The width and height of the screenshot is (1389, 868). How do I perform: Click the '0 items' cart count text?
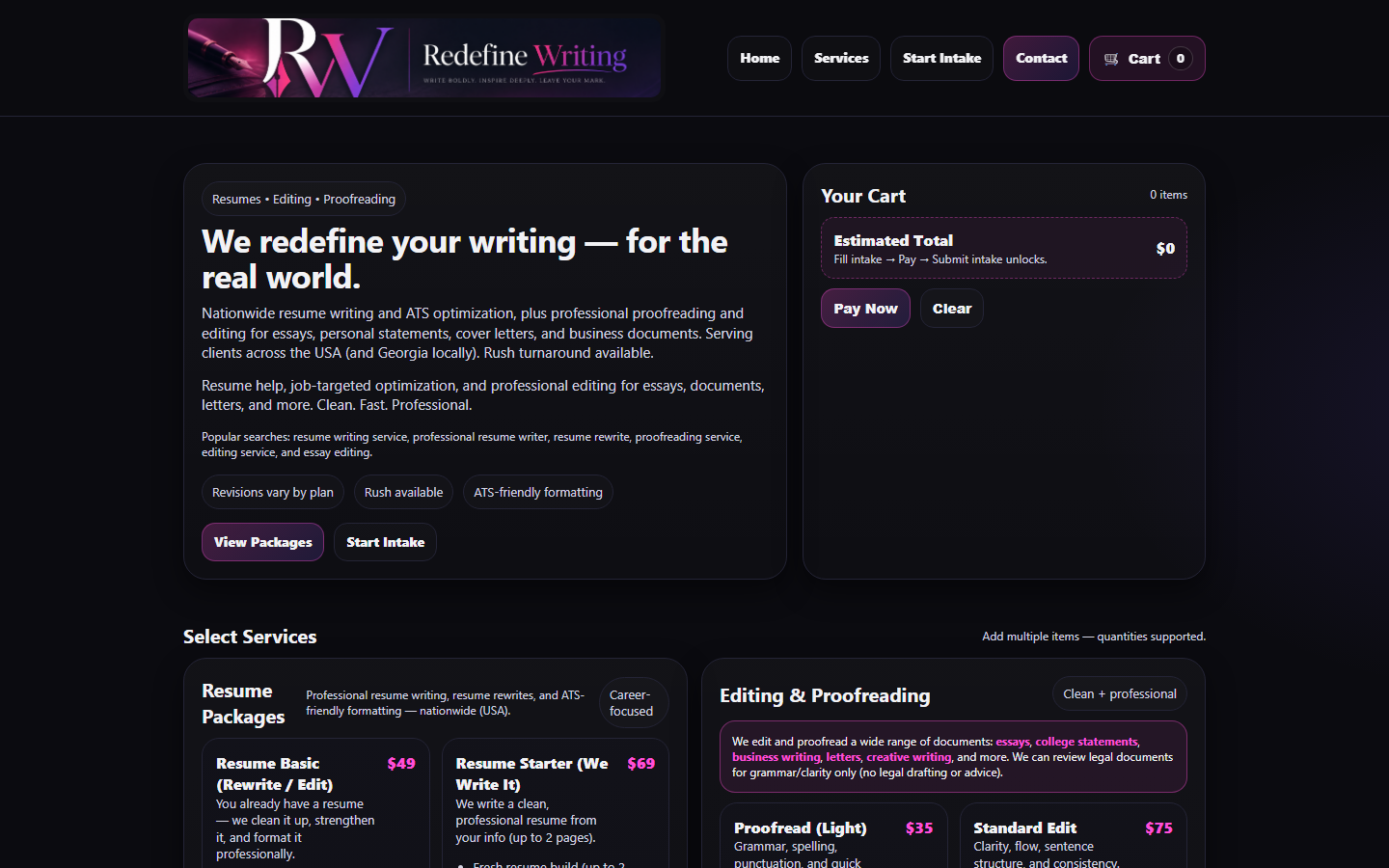[1168, 195]
